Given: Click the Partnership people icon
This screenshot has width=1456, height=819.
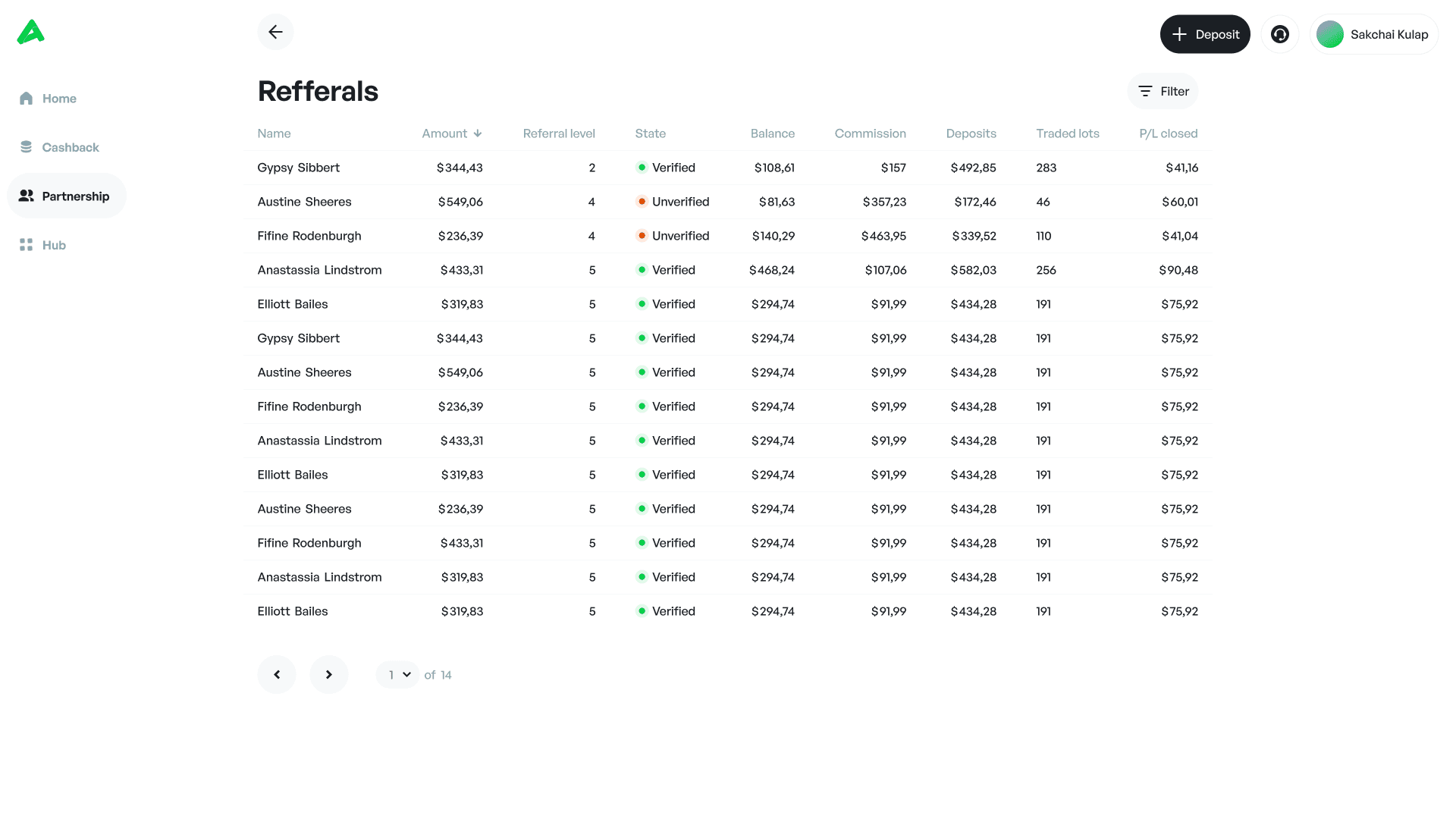Looking at the screenshot, I should point(27,196).
